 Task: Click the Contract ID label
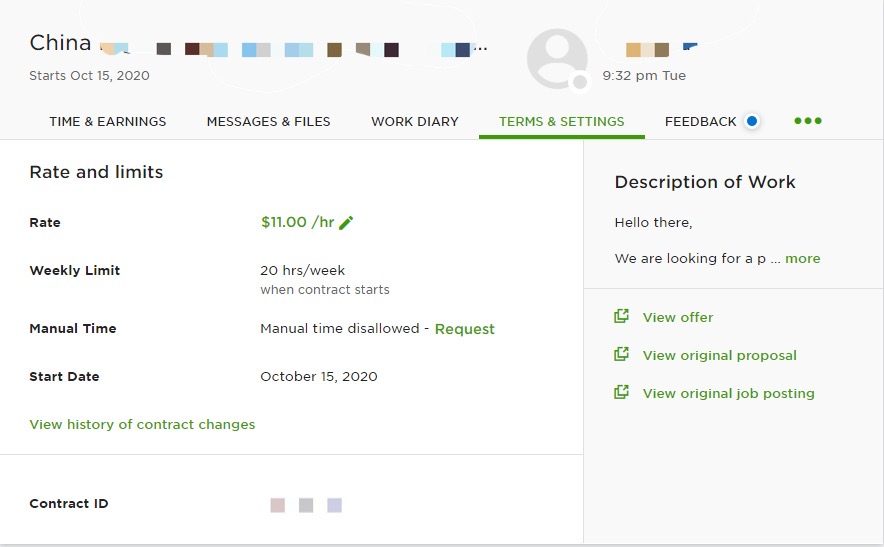tap(69, 503)
